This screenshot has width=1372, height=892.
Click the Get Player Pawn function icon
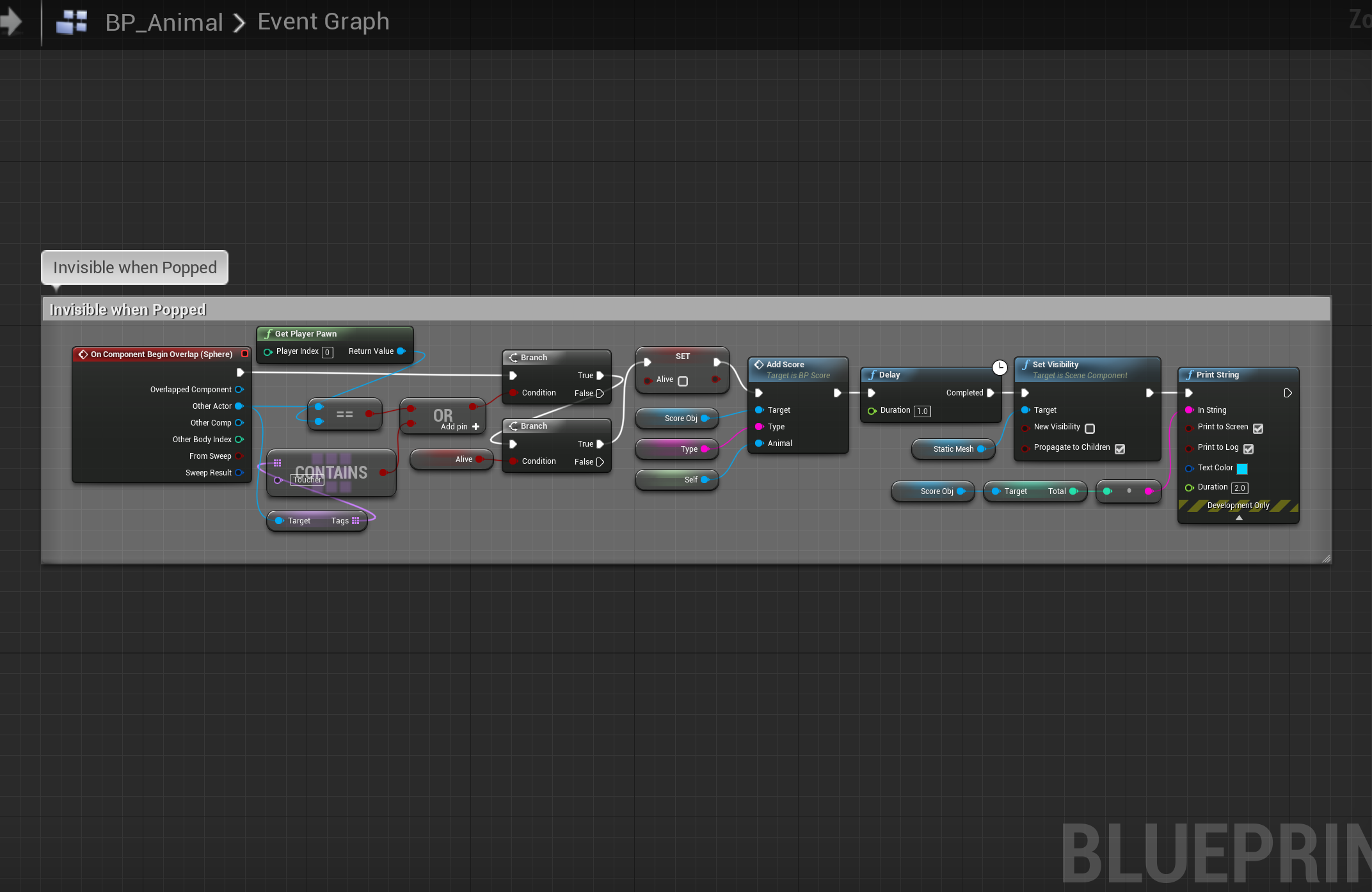coord(268,334)
